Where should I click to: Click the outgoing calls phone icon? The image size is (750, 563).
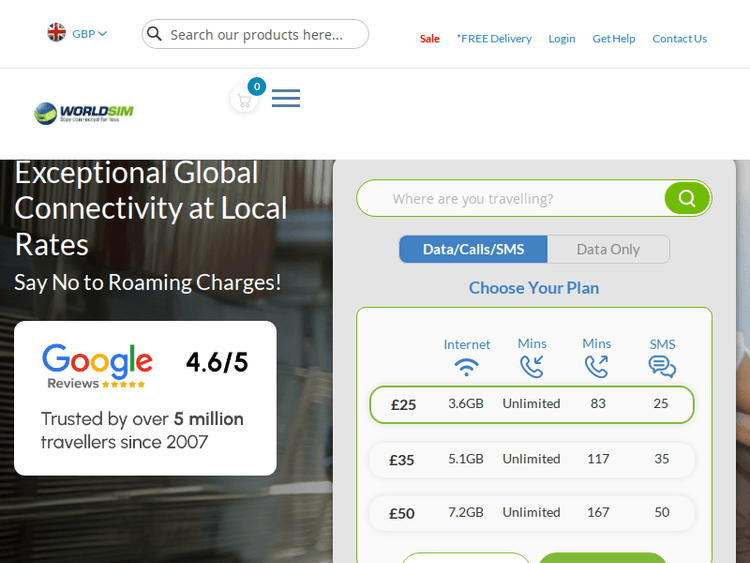pyautogui.click(x=597, y=367)
